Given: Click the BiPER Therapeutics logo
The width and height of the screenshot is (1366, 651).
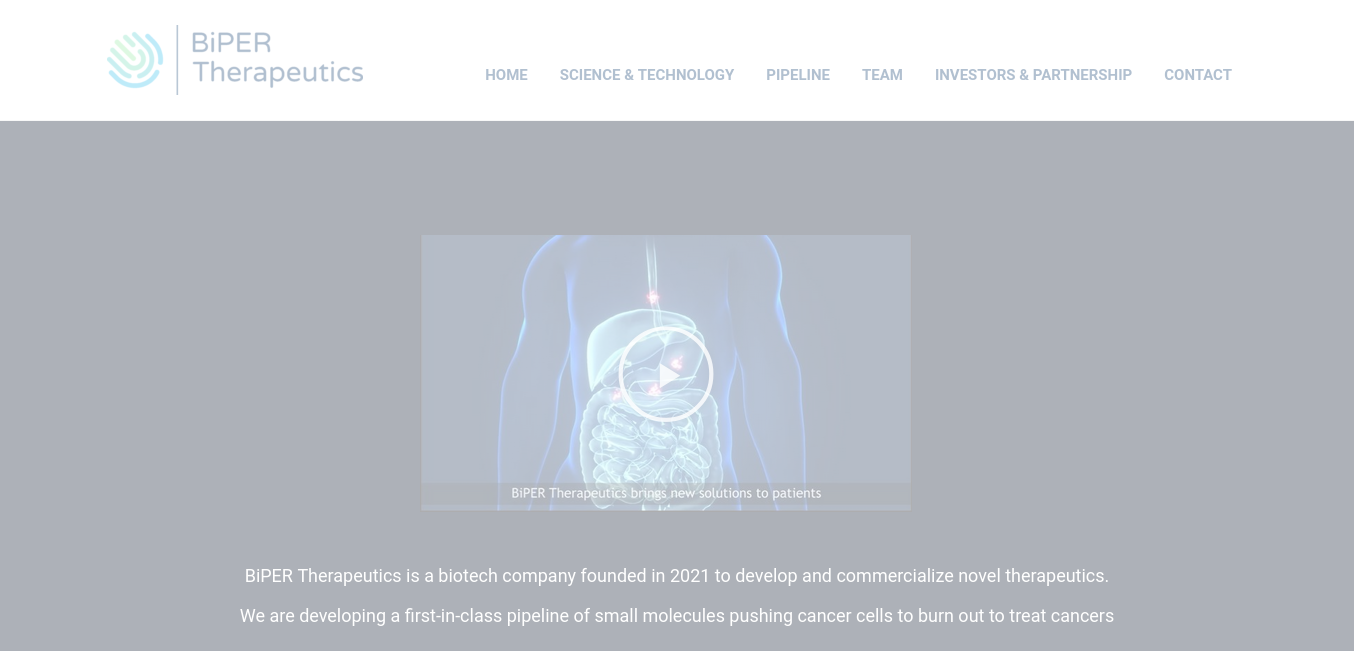Looking at the screenshot, I should click(x=235, y=60).
